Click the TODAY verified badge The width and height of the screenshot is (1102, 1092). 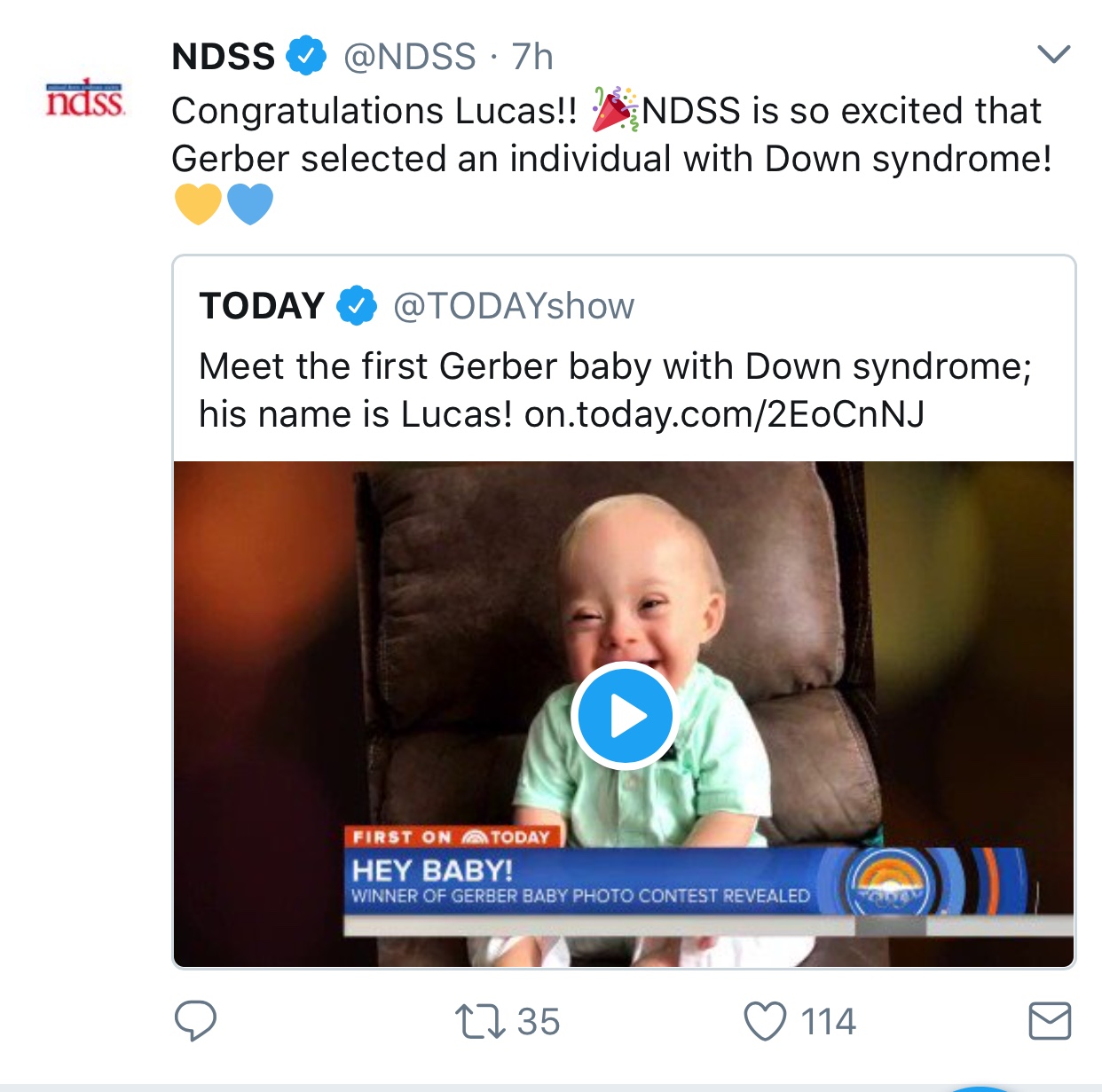[357, 306]
